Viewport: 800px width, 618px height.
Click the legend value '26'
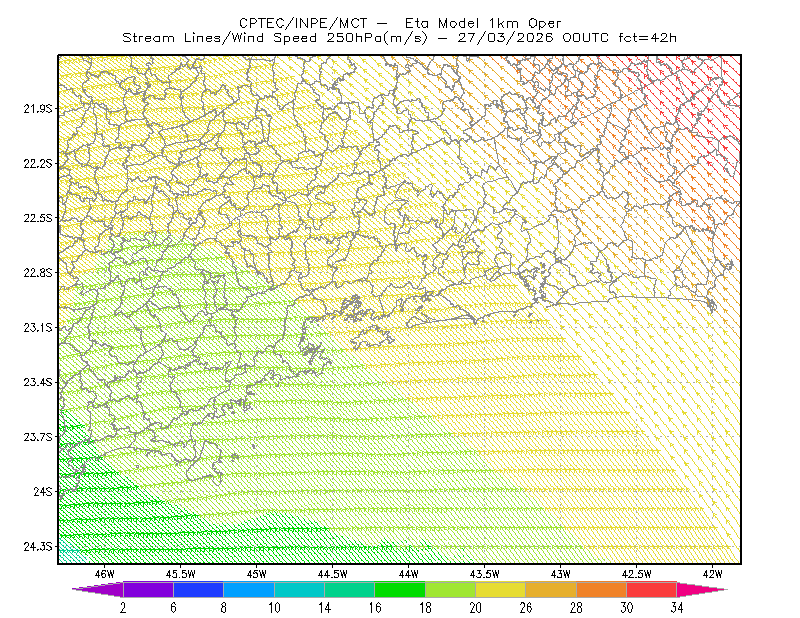point(526,608)
